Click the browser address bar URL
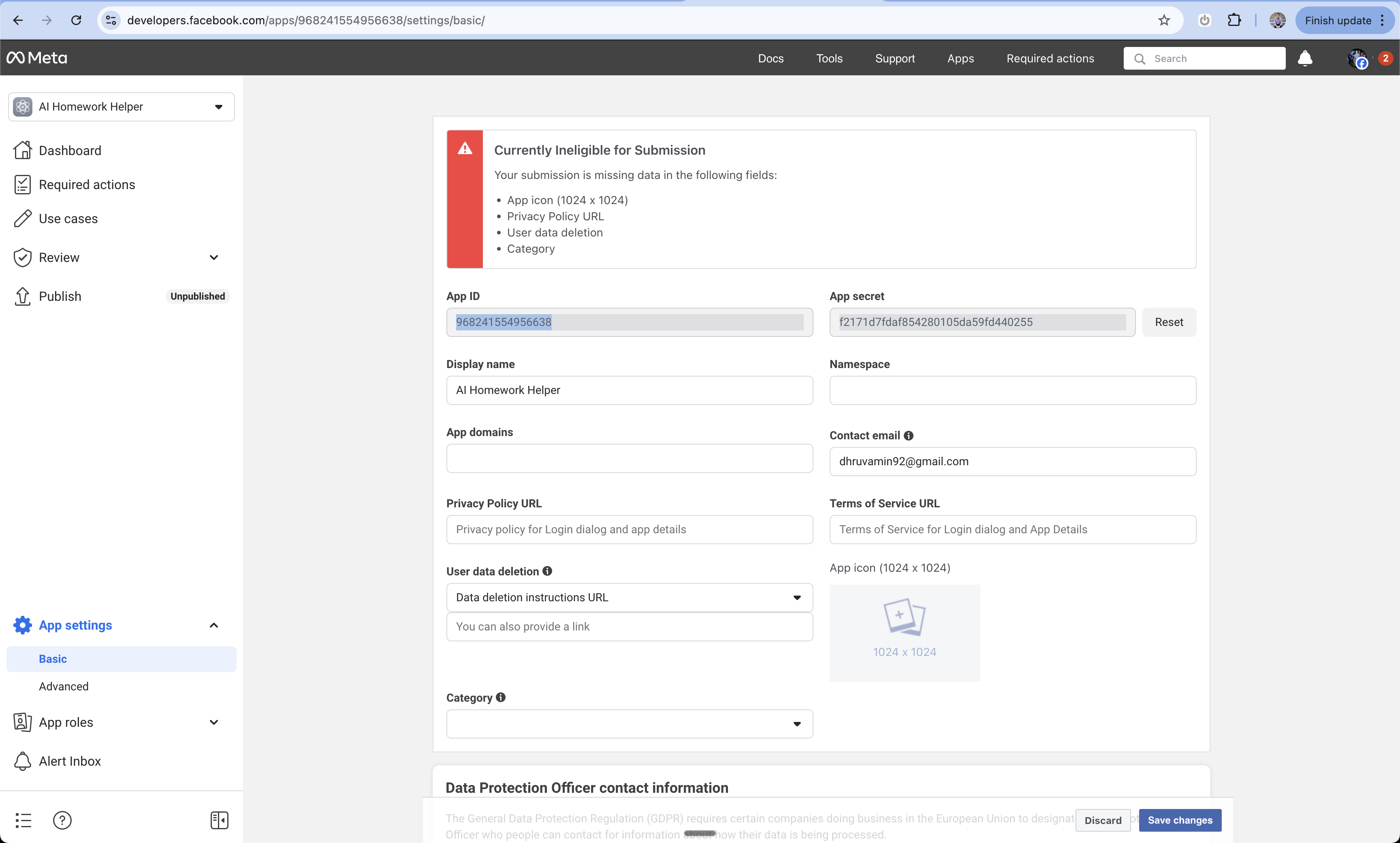The image size is (1400, 843). point(306,21)
